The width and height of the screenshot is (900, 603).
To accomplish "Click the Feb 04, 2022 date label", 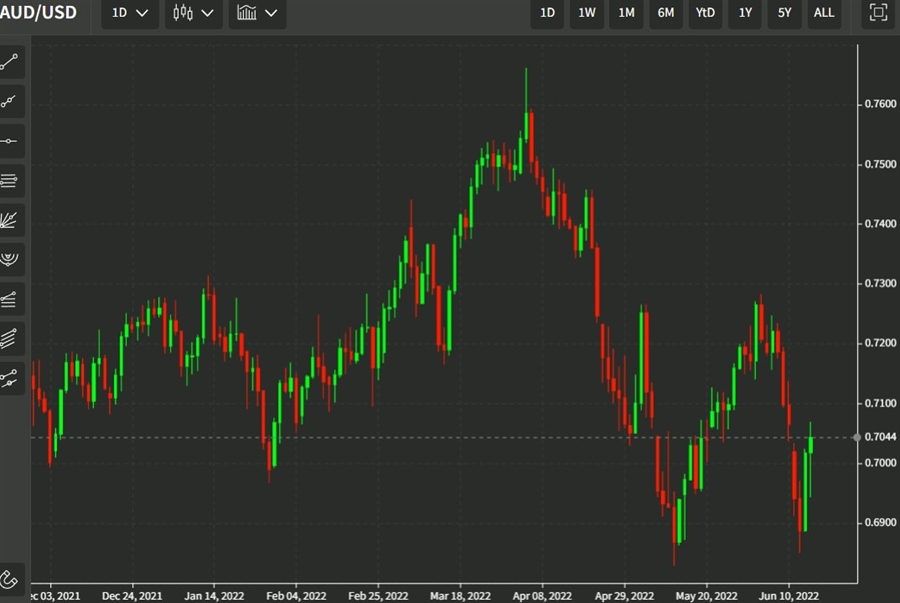I will 296,596.
